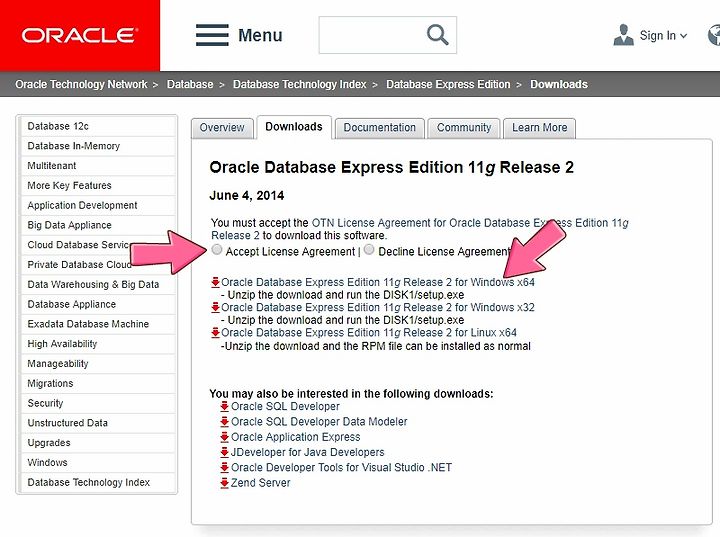Select Accept License Agreement radio button
720x537 pixels.
pos(217,250)
